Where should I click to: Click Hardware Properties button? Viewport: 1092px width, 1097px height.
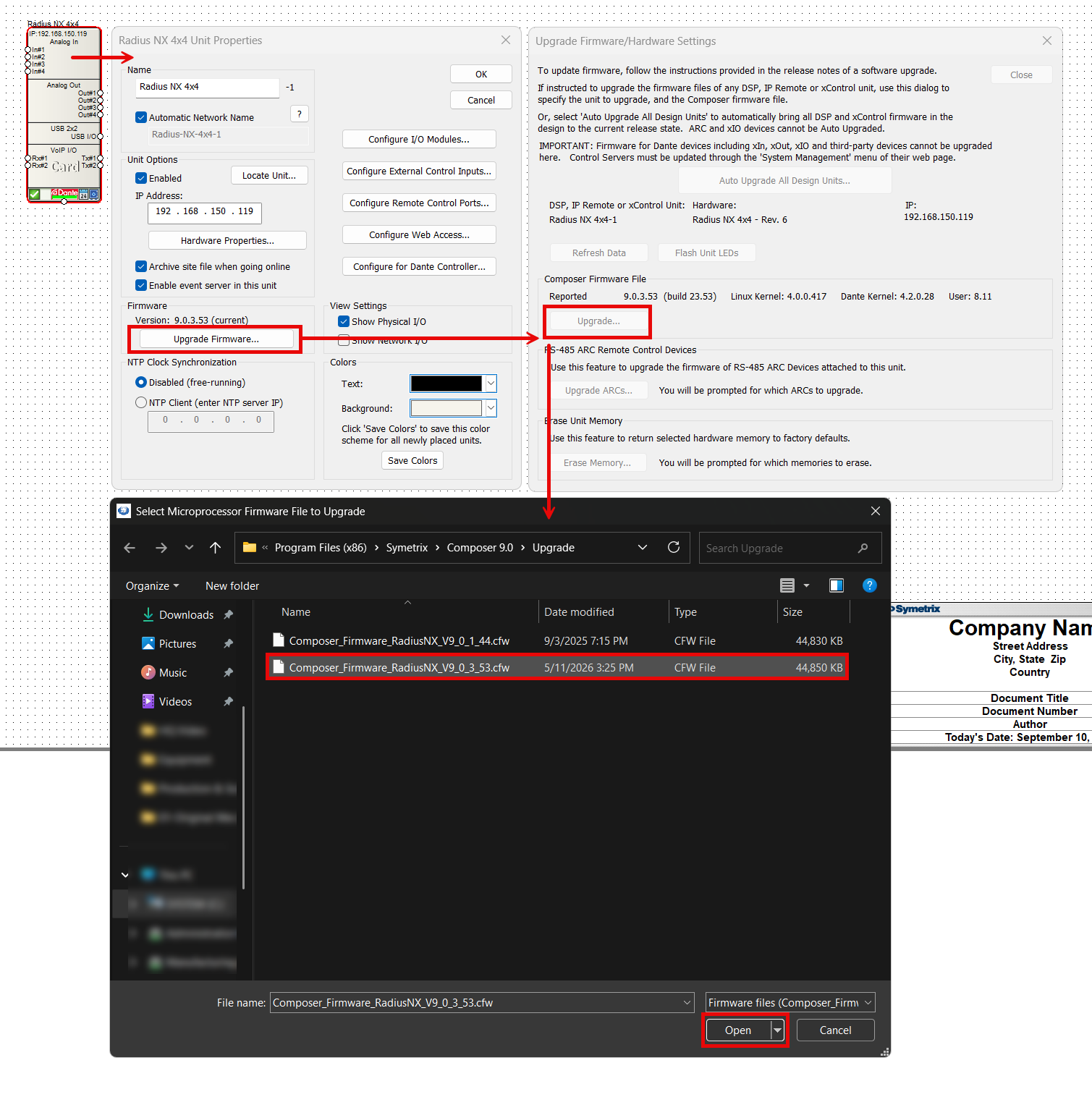coord(227,240)
